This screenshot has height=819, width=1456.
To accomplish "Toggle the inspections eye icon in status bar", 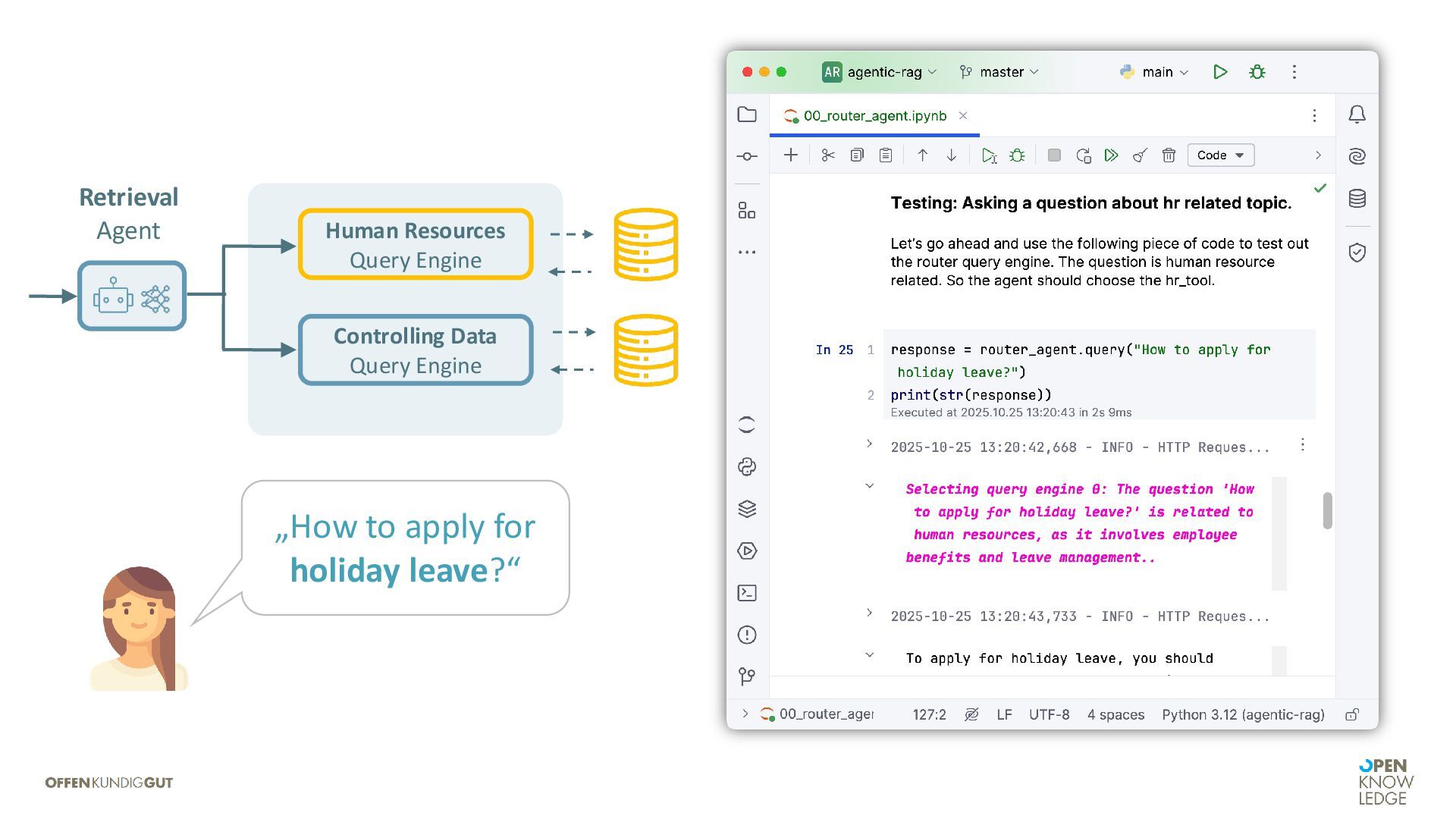I will pos(971,714).
